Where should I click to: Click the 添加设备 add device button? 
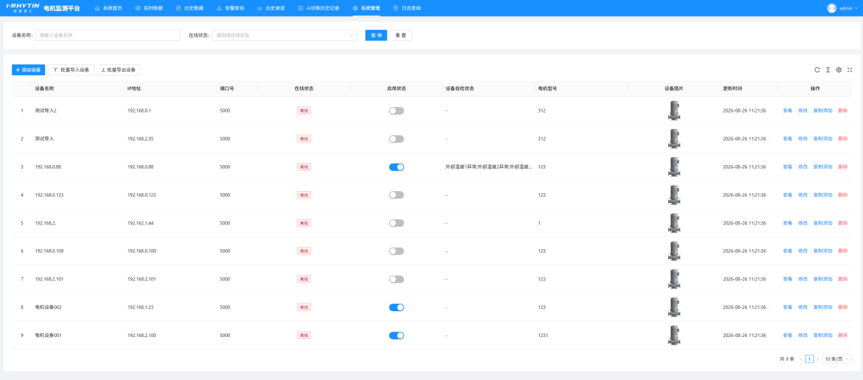pos(29,70)
